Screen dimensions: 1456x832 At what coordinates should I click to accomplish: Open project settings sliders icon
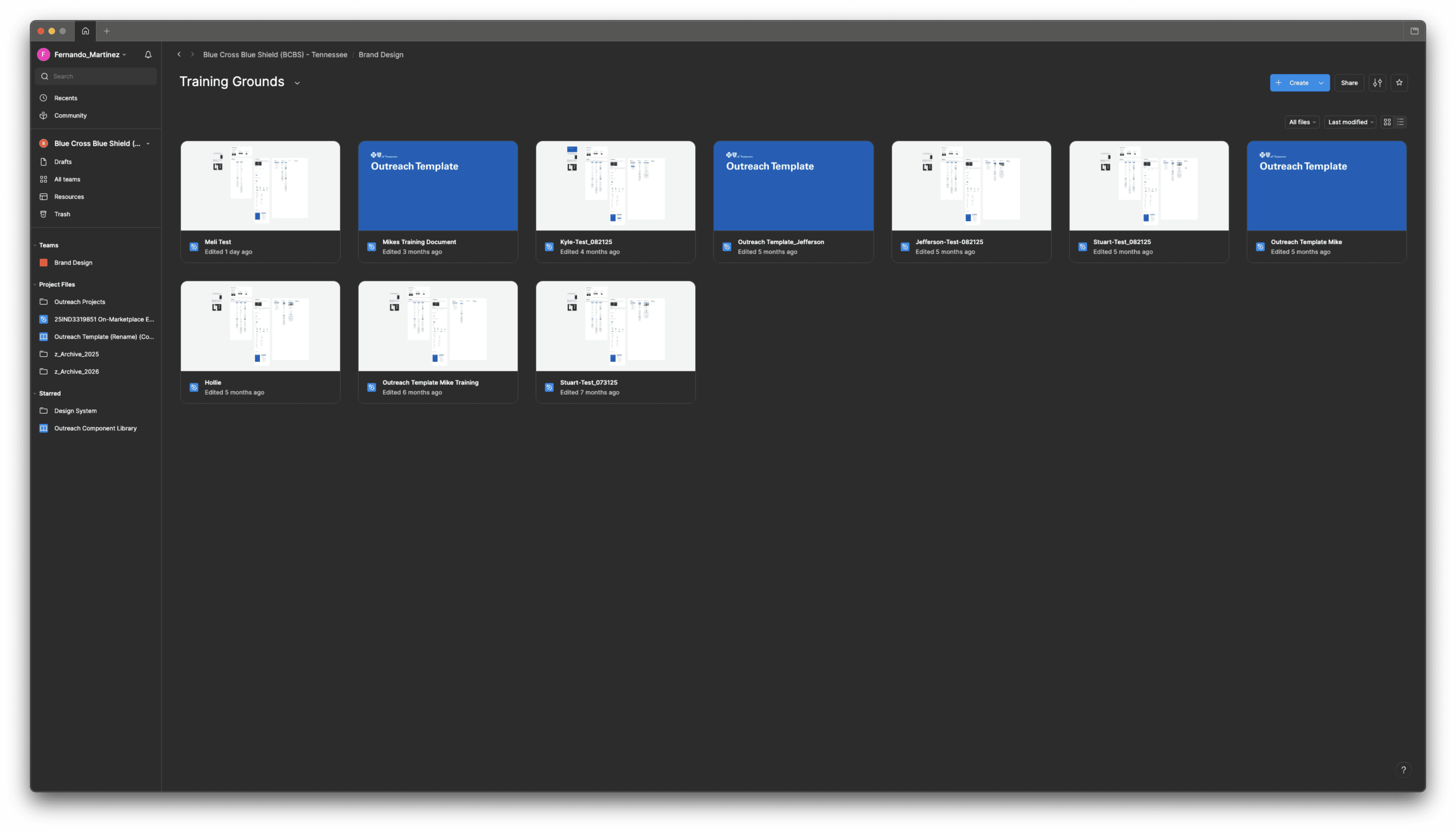point(1377,83)
